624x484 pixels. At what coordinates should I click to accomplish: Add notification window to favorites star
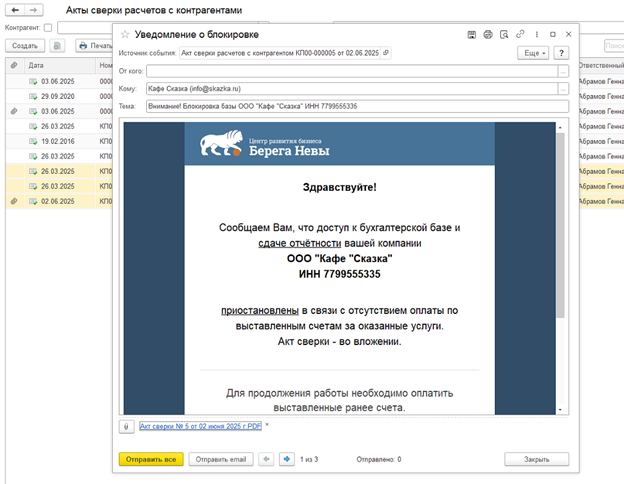coord(125,35)
